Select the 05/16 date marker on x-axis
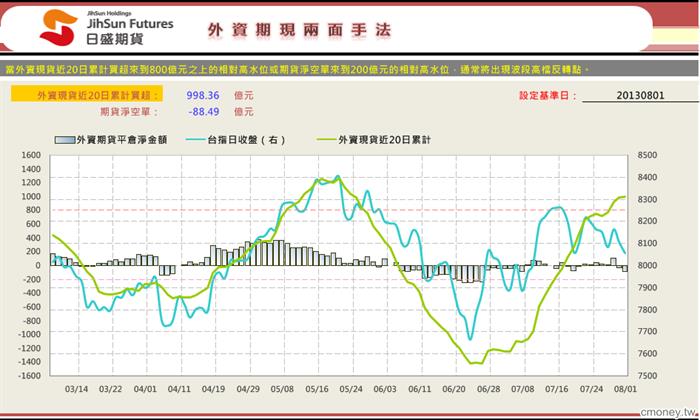Image resolution: width=700 pixels, height=420 pixels. click(317, 389)
